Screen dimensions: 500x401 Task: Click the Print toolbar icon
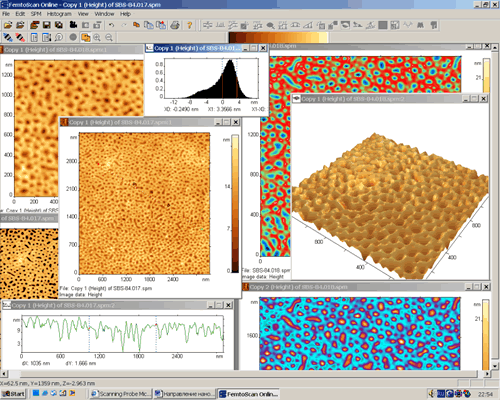pos(175,25)
